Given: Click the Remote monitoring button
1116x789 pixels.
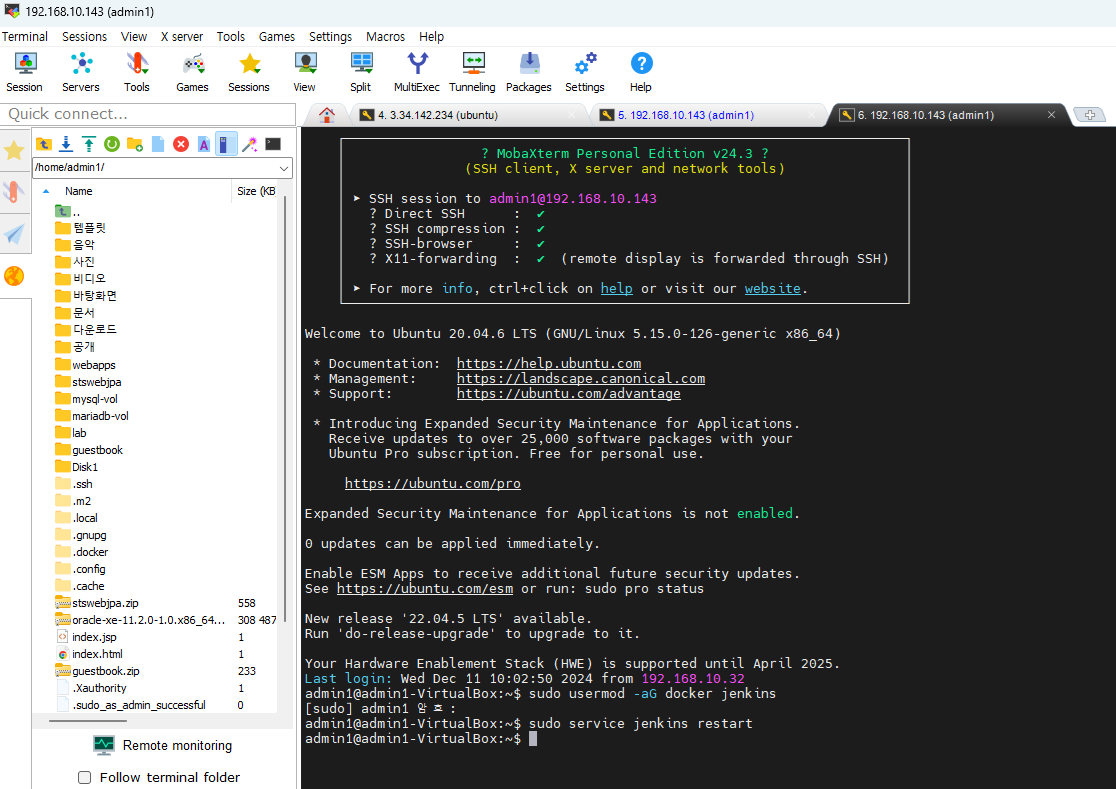Looking at the screenshot, I should [163, 745].
